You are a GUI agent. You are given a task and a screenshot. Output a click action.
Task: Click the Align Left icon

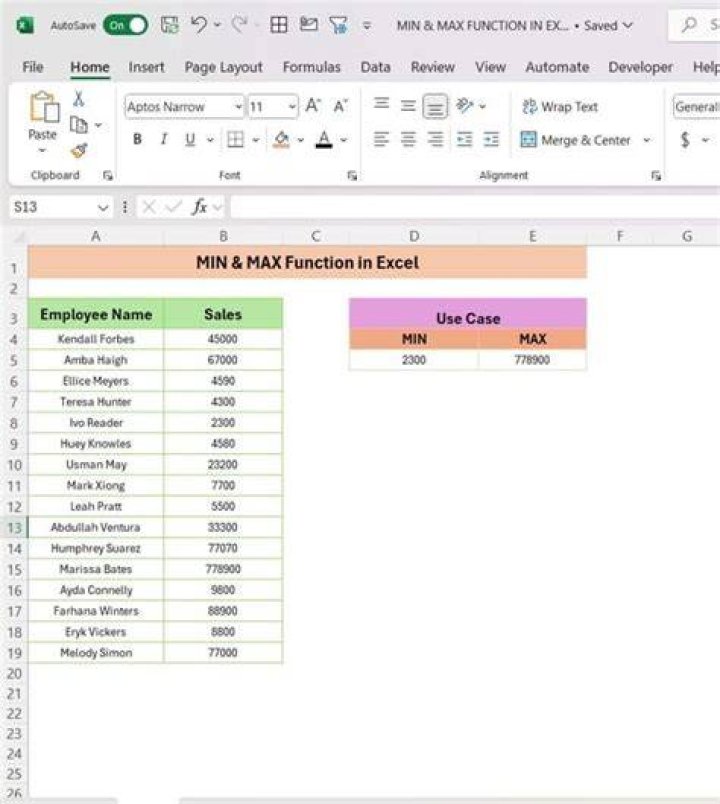pyautogui.click(x=381, y=139)
